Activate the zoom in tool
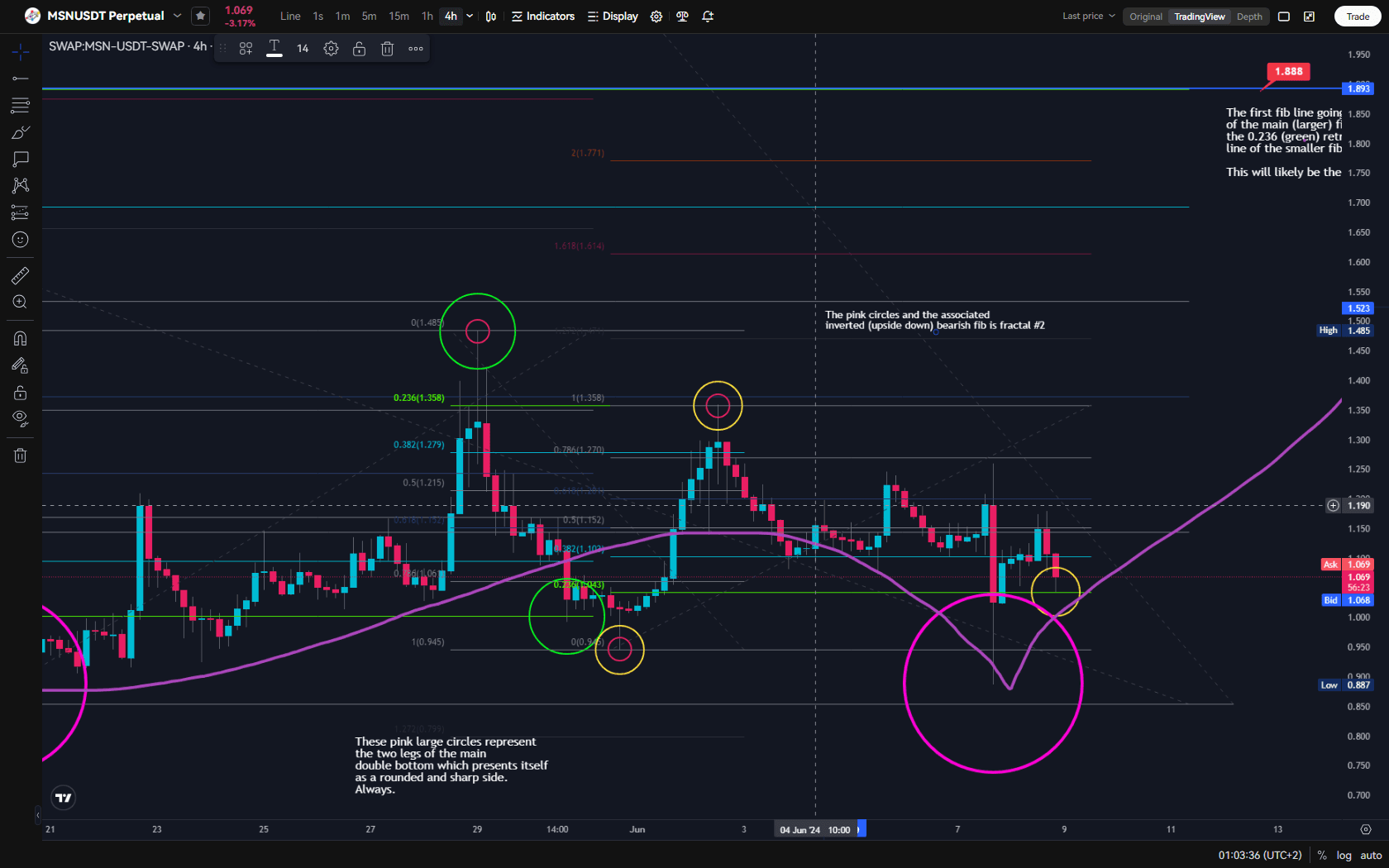Screen dimensions: 1389x868 click(x=21, y=303)
